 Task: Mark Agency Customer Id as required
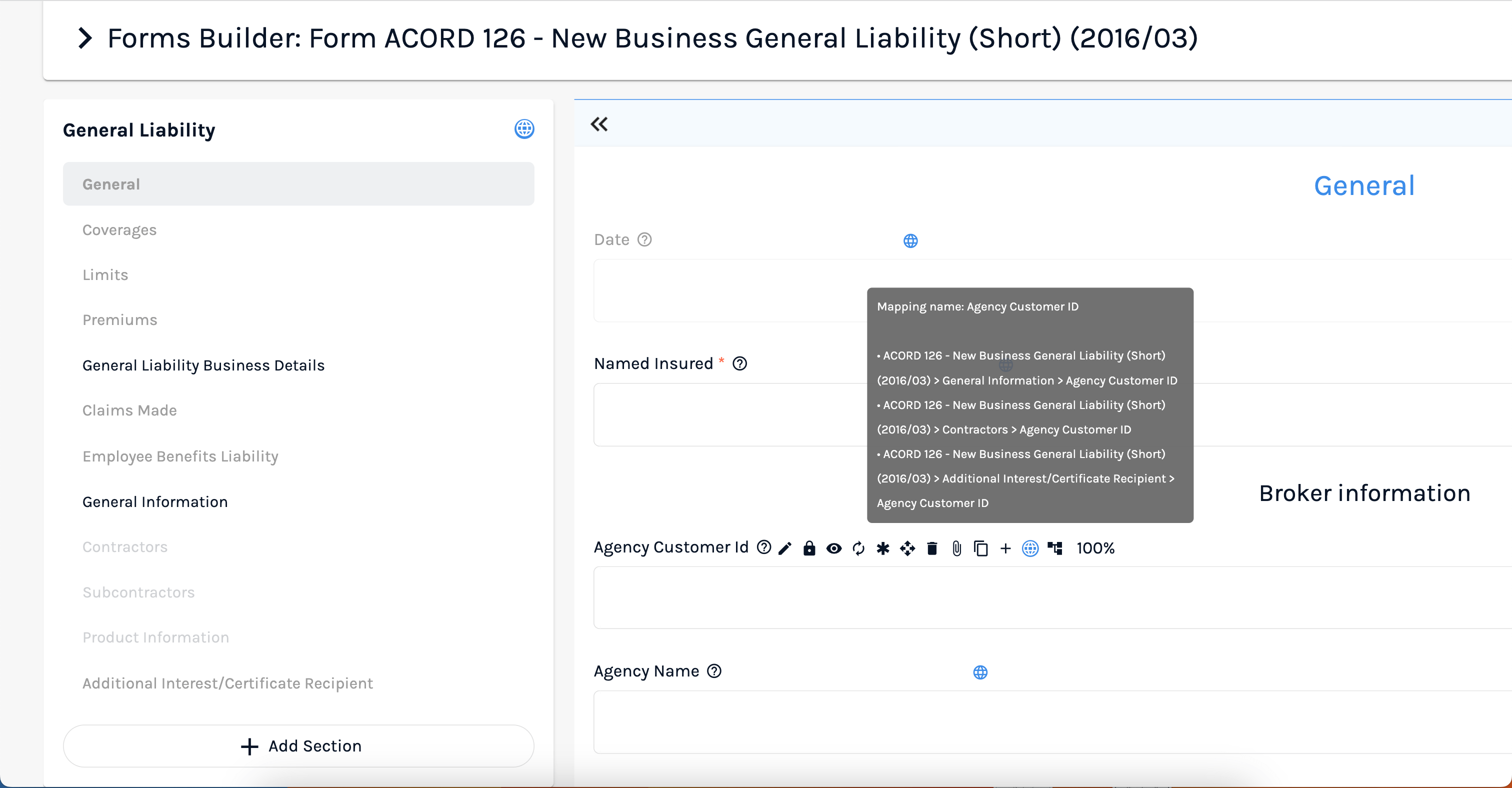pos(883,548)
